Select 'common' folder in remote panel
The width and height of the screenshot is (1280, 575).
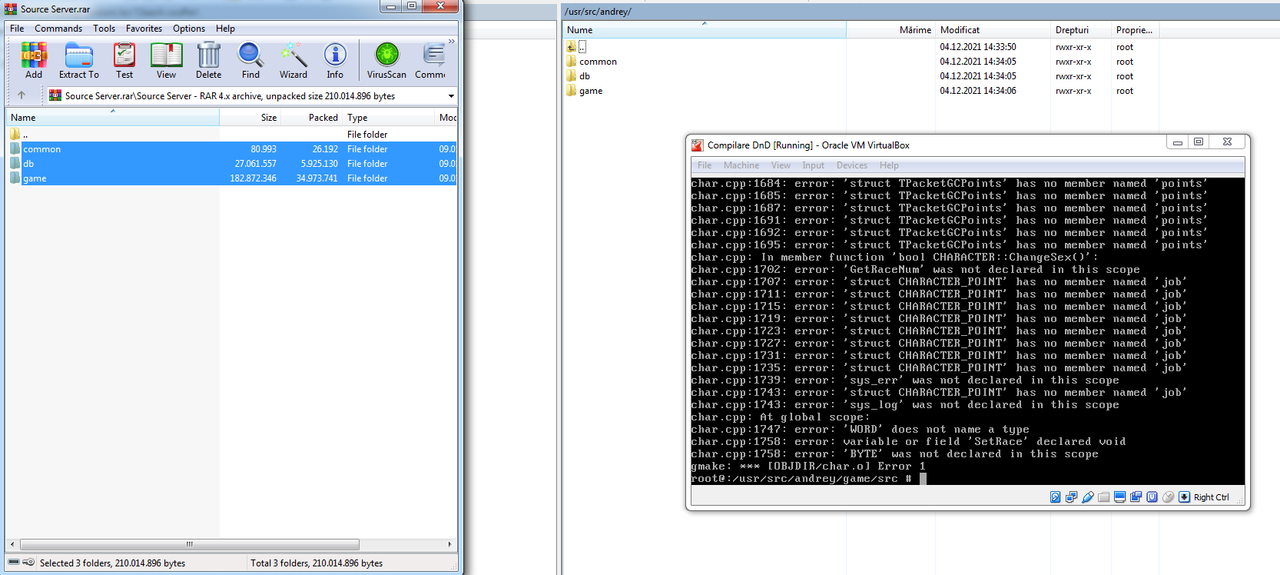[x=591, y=61]
